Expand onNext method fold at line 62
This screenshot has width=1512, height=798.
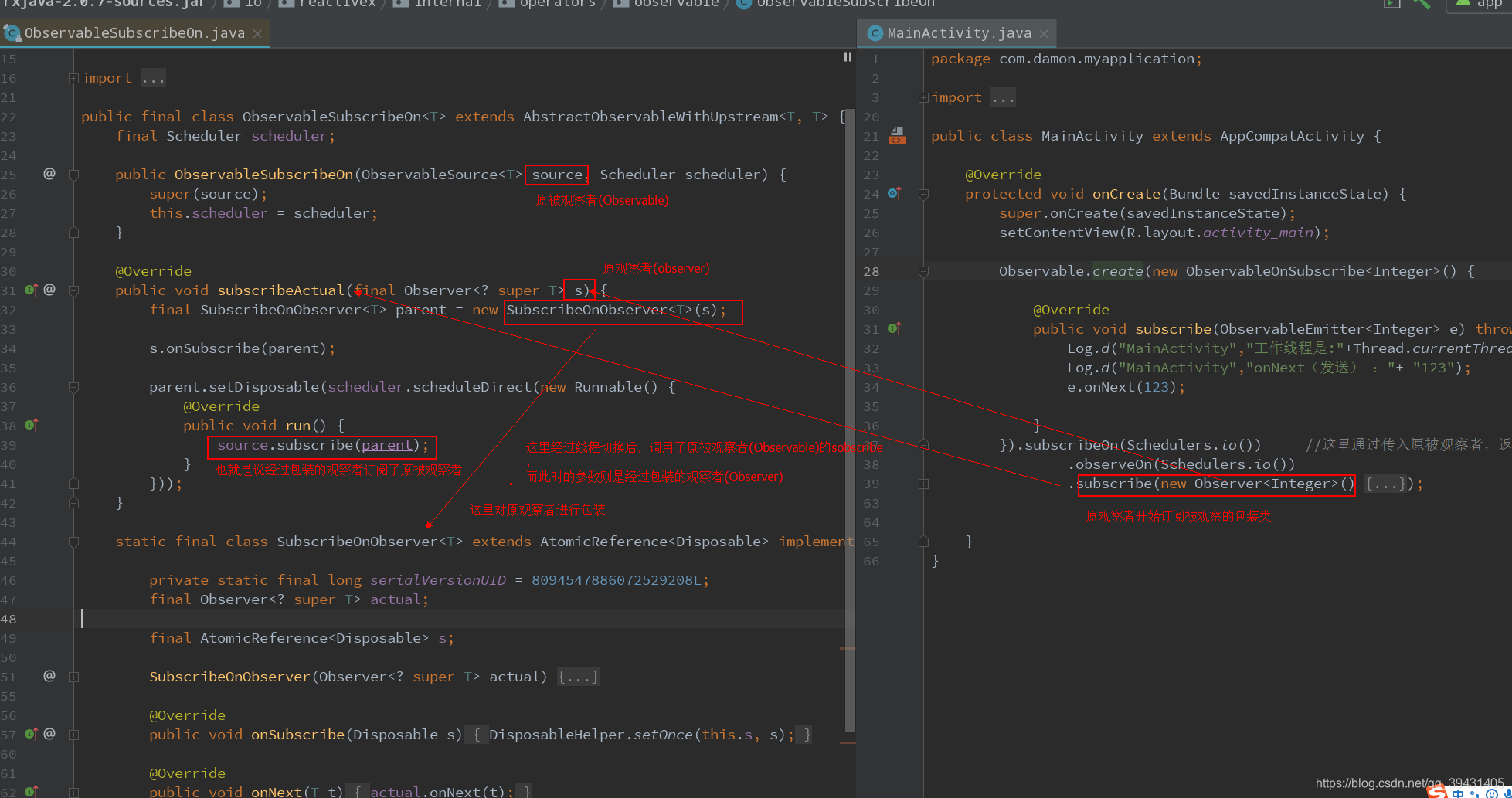(x=73, y=792)
